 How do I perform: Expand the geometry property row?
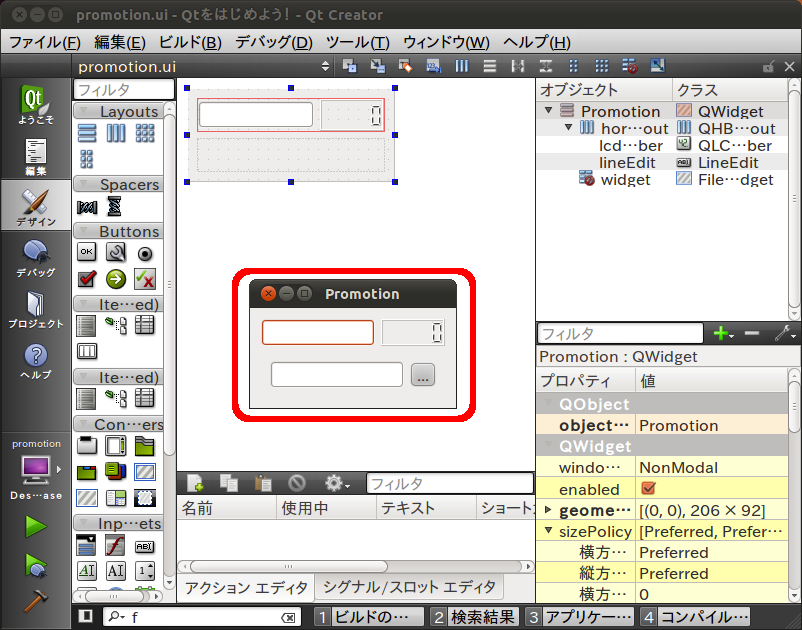coord(548,511)
